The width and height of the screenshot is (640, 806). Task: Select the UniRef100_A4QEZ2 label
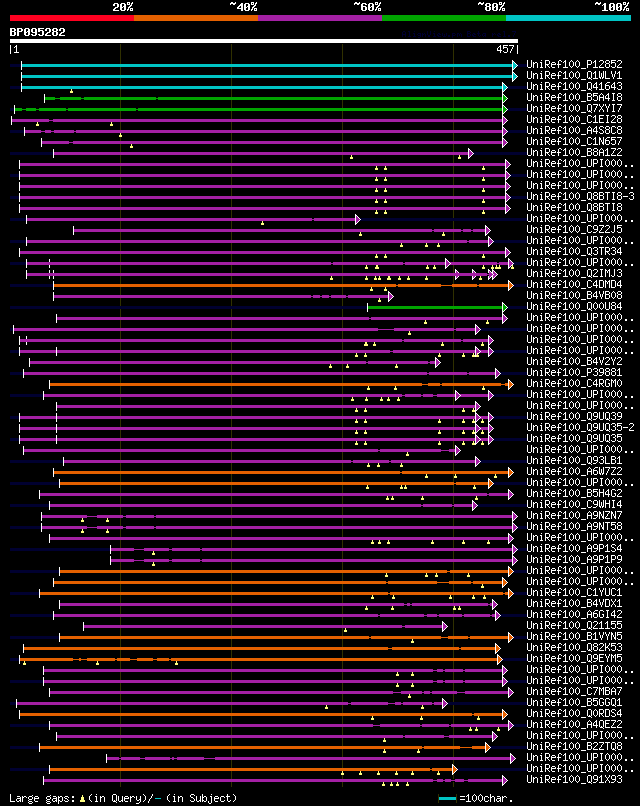574,724
